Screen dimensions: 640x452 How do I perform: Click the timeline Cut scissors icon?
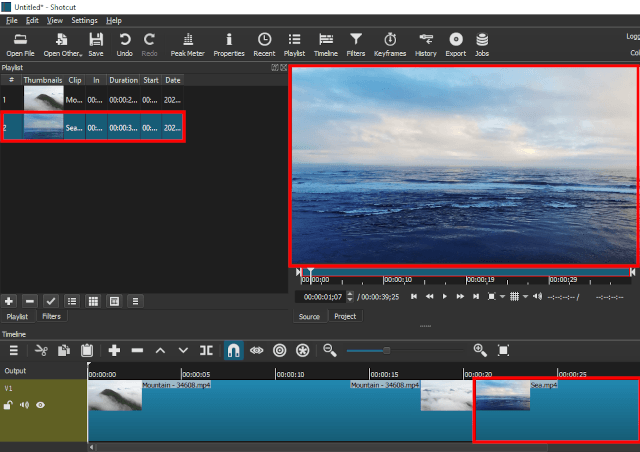[x=41, y=350]
